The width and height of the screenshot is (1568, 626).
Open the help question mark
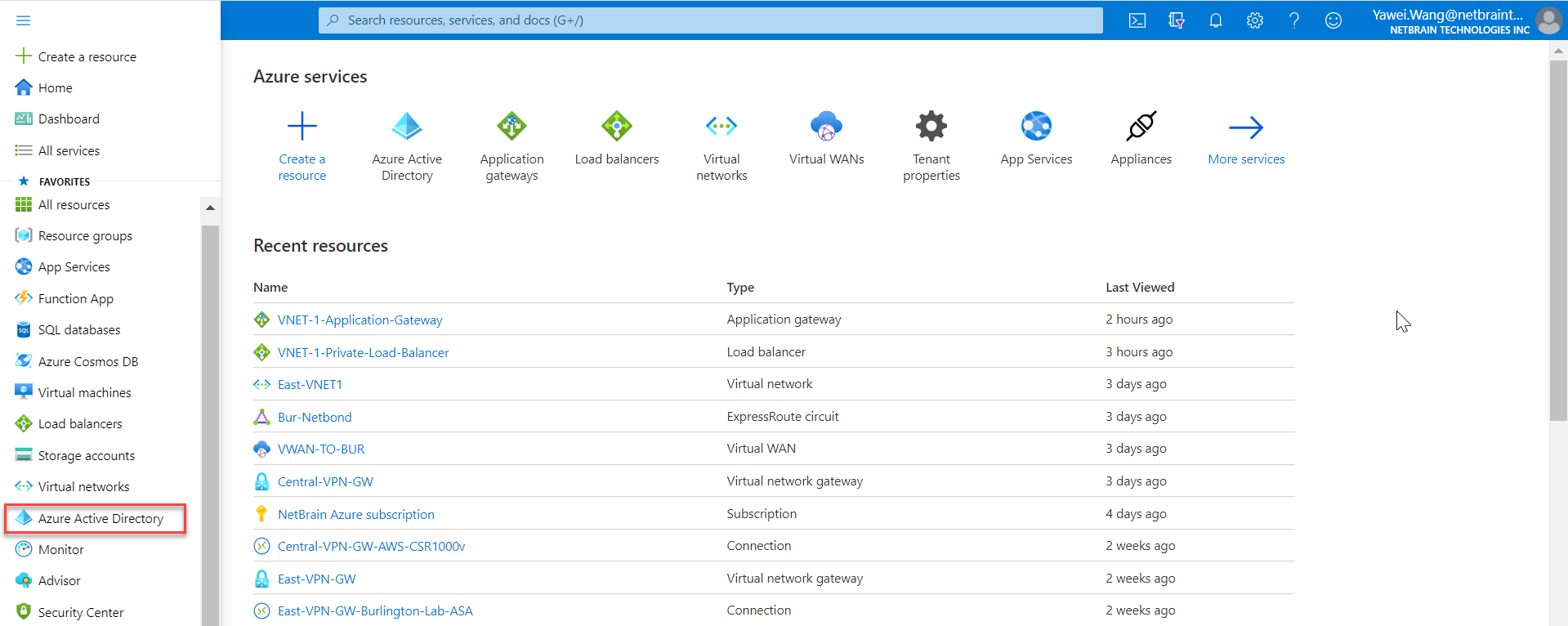point(1294,20)
